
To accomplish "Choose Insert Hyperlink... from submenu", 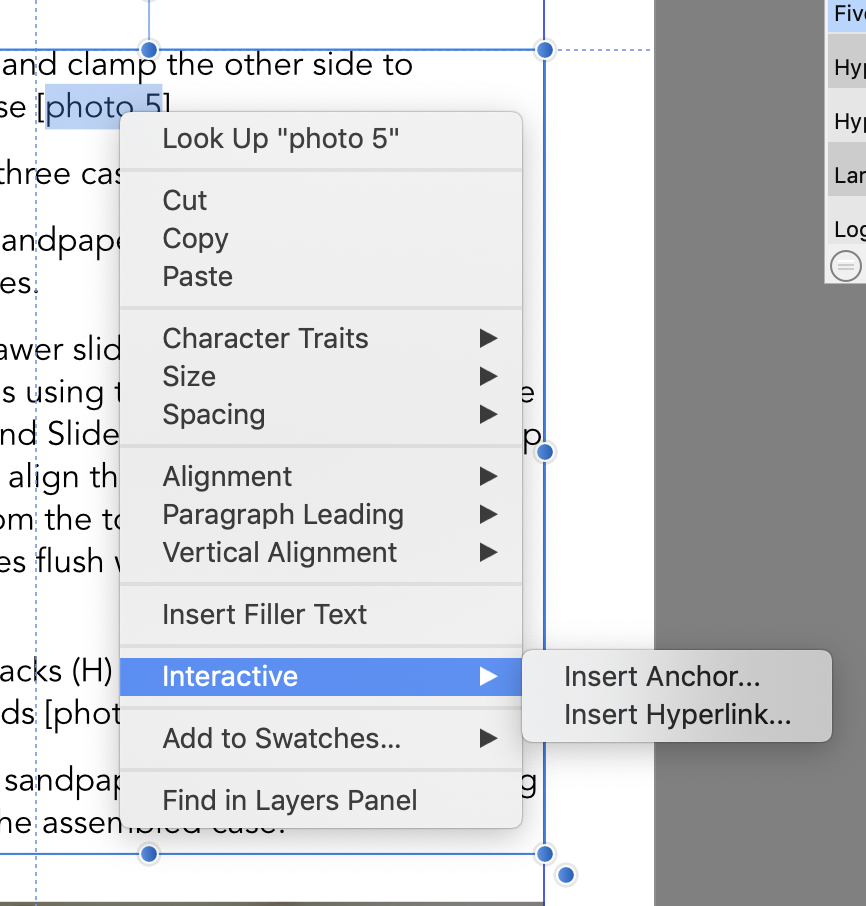I will click(x=677, y=715).
